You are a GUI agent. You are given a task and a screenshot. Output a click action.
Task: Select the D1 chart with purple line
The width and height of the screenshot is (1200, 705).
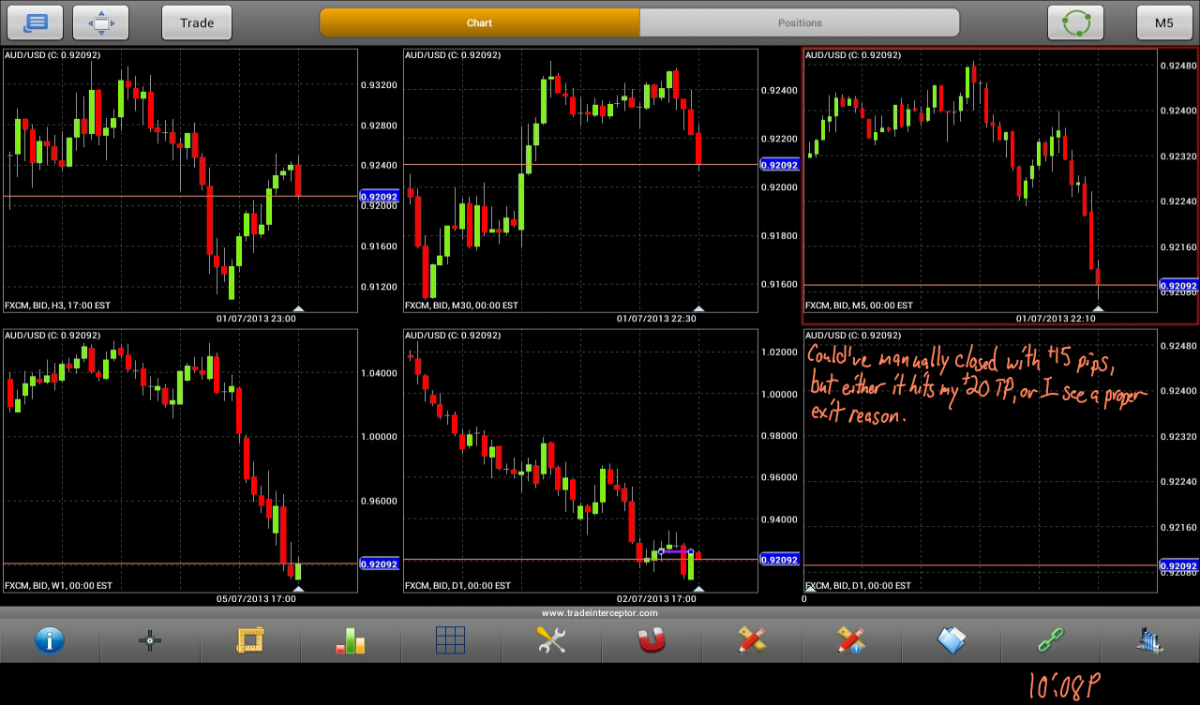[x=580, y=460]
